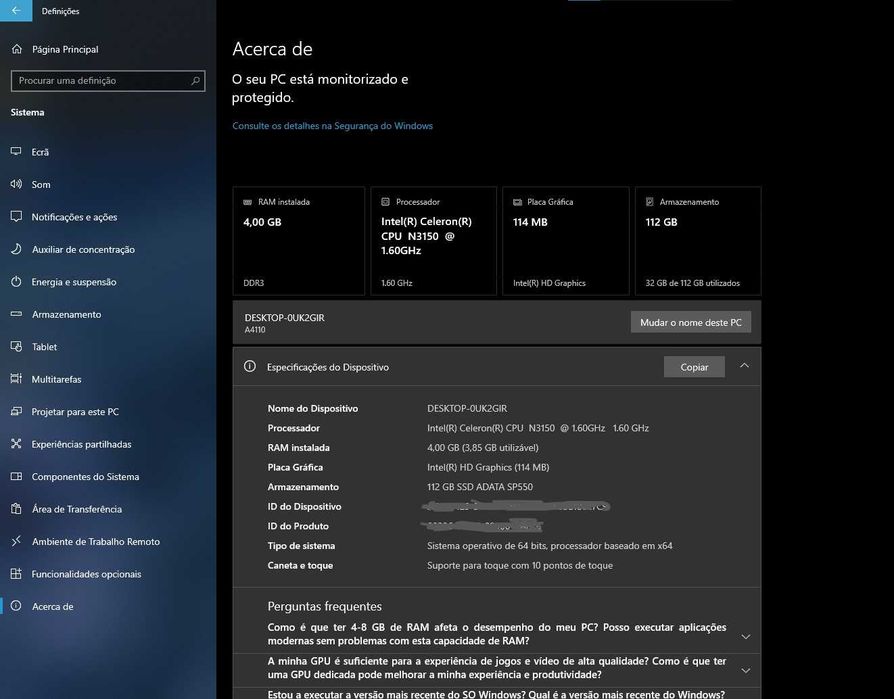Click the Área de Transferência clipboard icon
This screenshot has width=894, height=699.
point(16,509)
